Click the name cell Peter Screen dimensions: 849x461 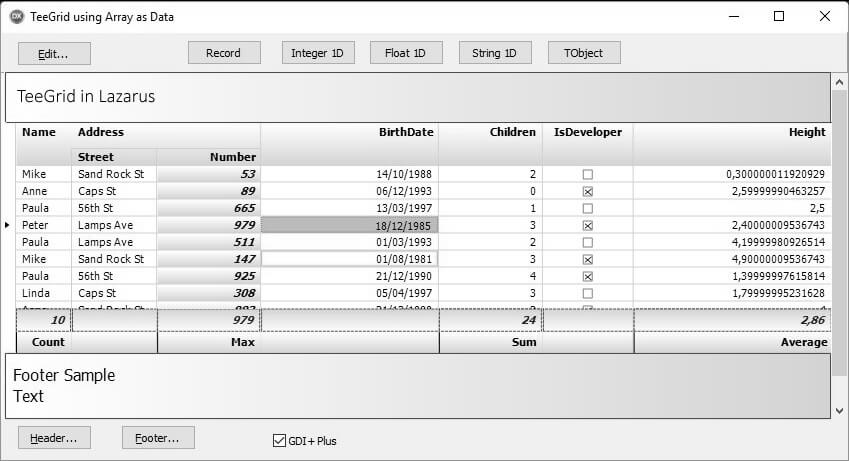[x=44, y=225]
